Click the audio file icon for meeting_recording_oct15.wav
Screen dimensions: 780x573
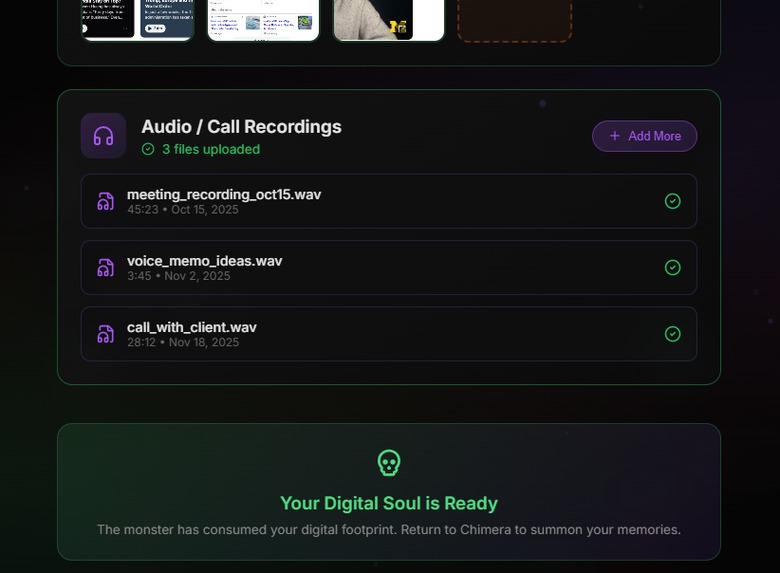point(105,201)
